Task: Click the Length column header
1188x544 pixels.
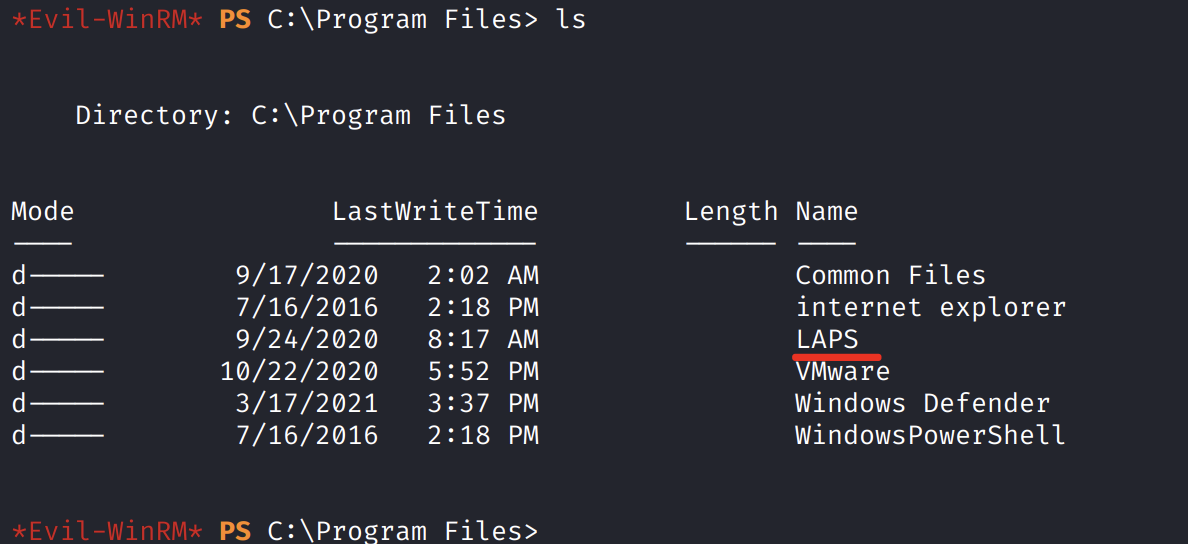Action: pyautogui.click(x=730, y=211)
